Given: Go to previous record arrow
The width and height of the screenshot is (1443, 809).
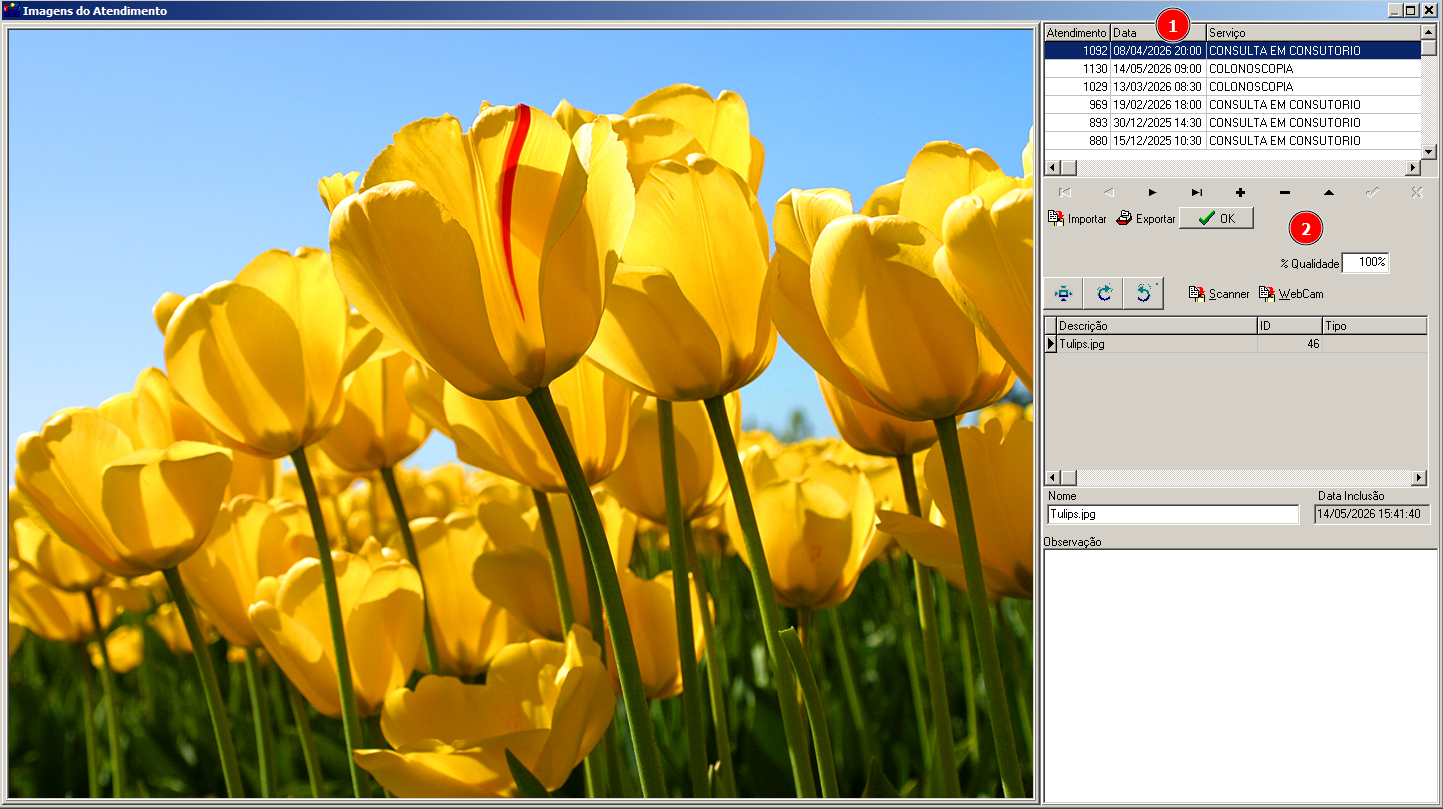Looking at the screenshot, I should (x=1109, y=192).
